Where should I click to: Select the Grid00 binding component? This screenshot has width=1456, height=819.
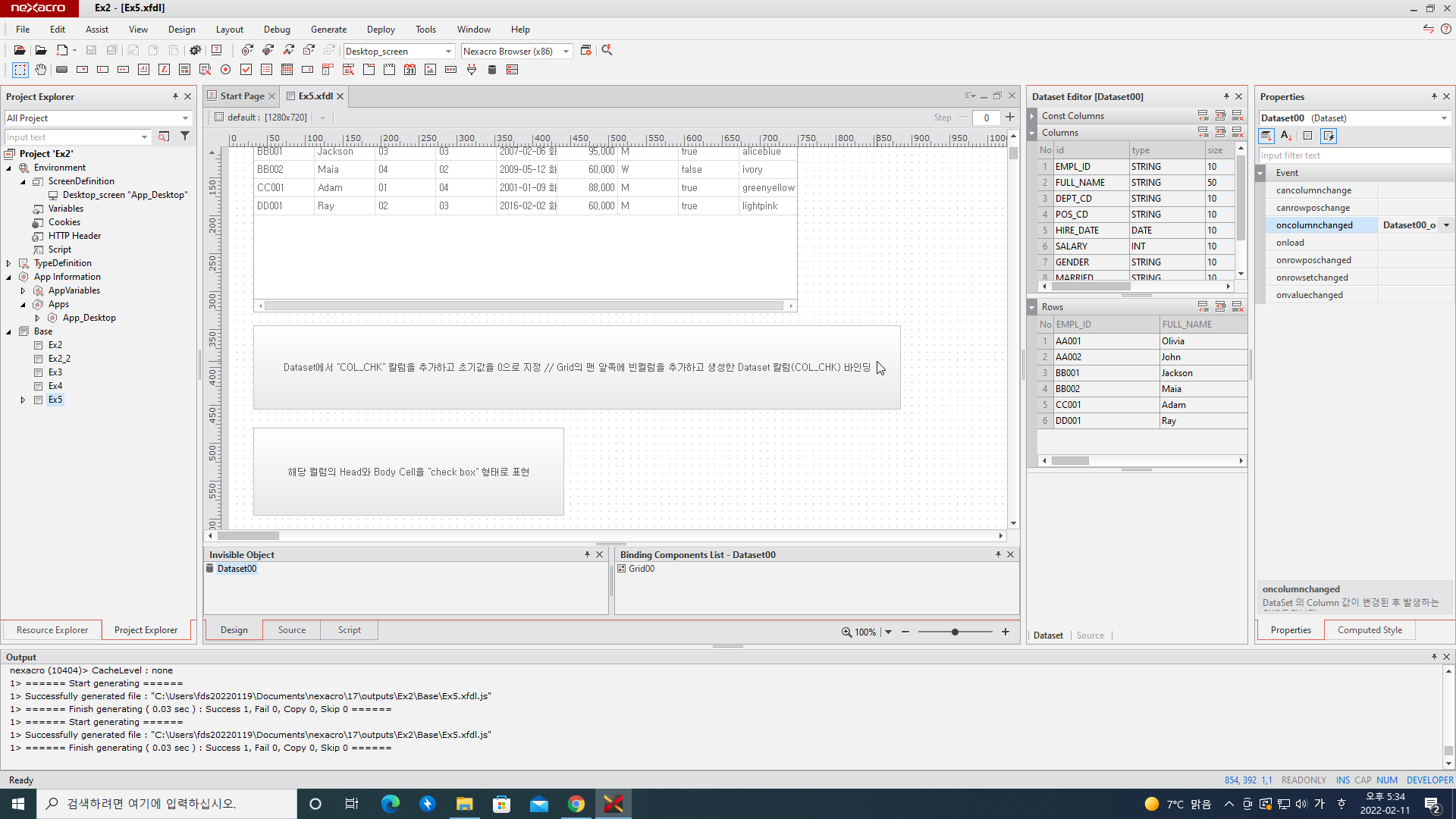pyautogui.click(x=641, y=569)
